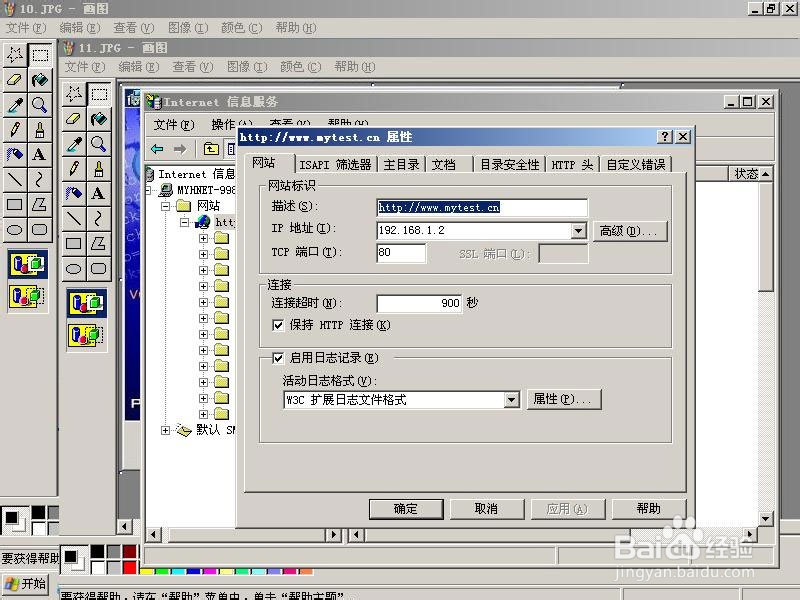
Task: Open the IP 地址 dropdown list
Action: [578, 230]
